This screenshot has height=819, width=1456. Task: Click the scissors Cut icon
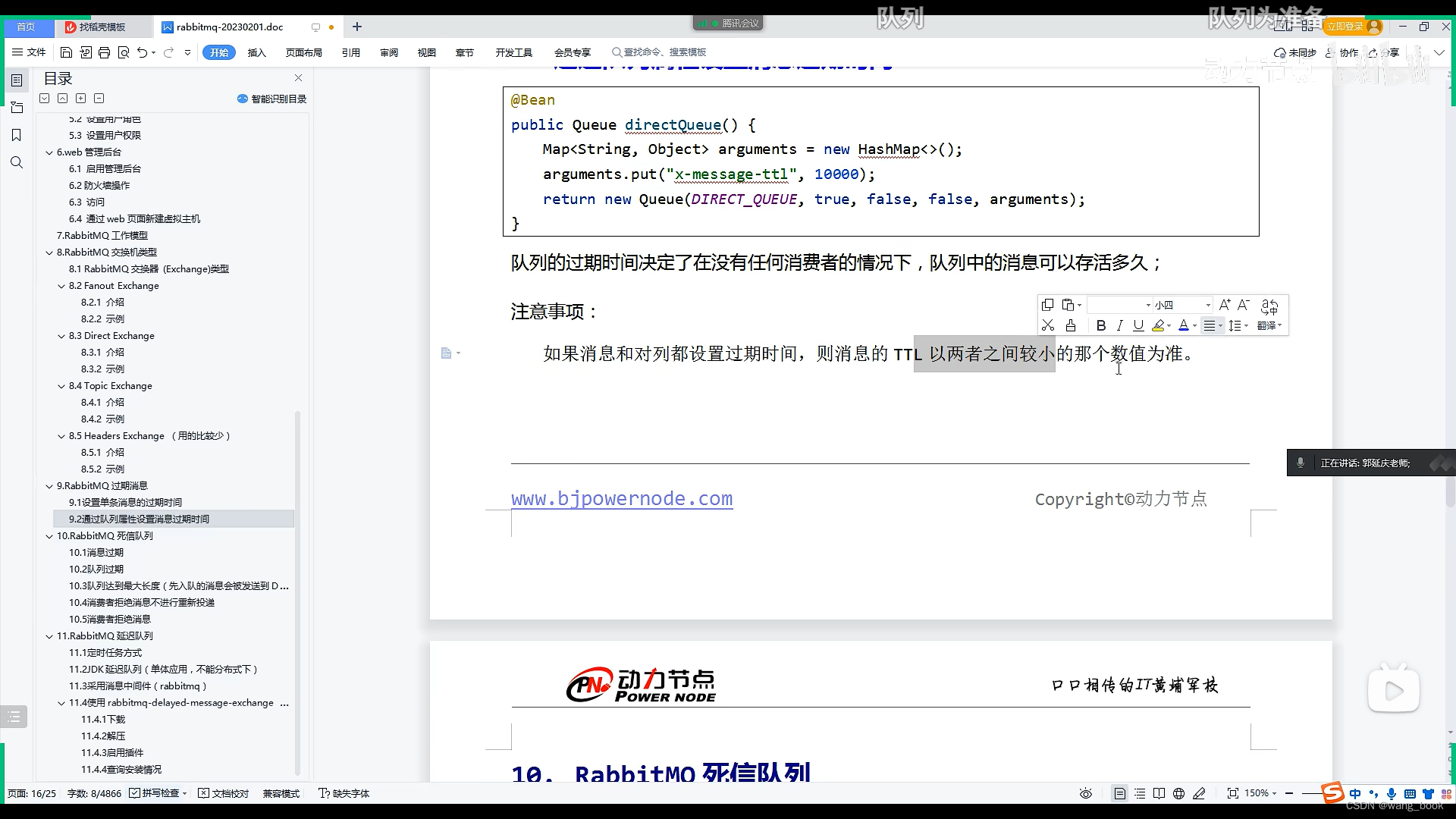pyautogui.click(x=1048, y=326)
